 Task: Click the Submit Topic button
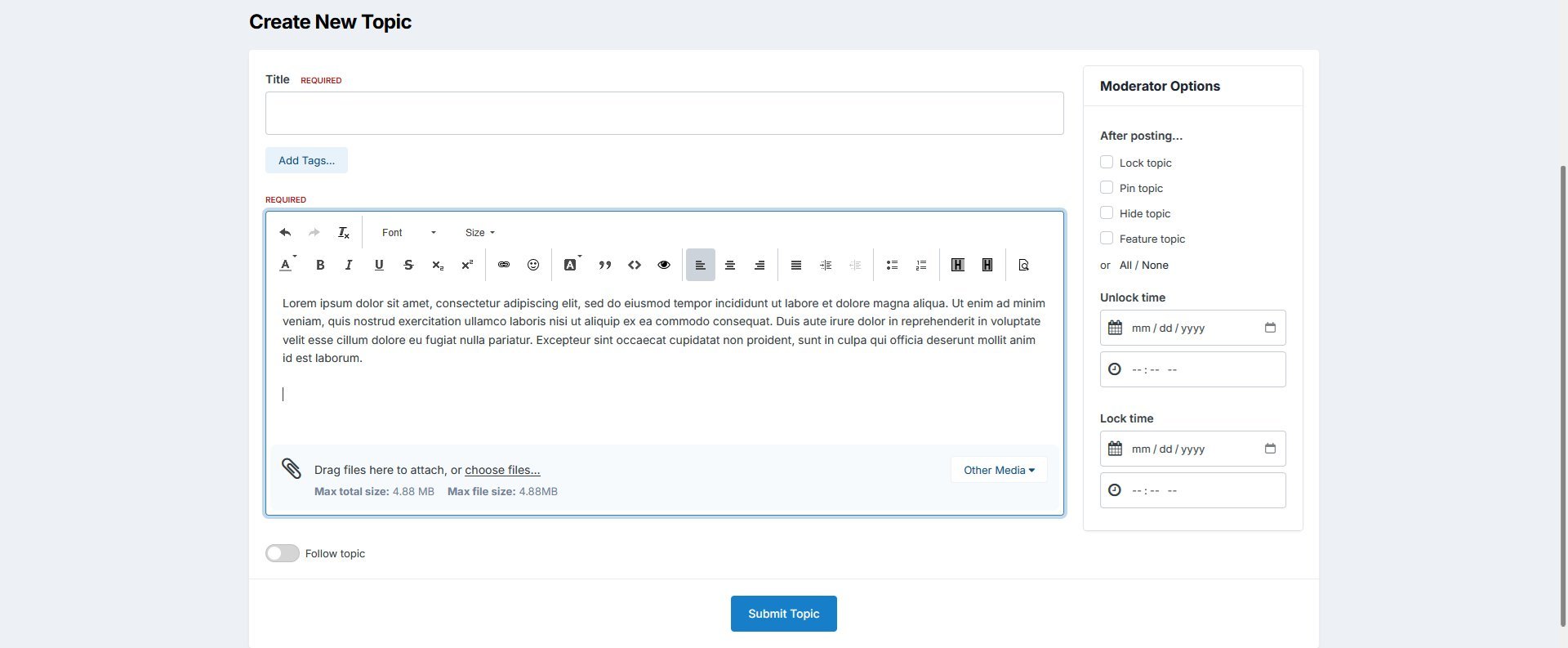tap(783, 614)
